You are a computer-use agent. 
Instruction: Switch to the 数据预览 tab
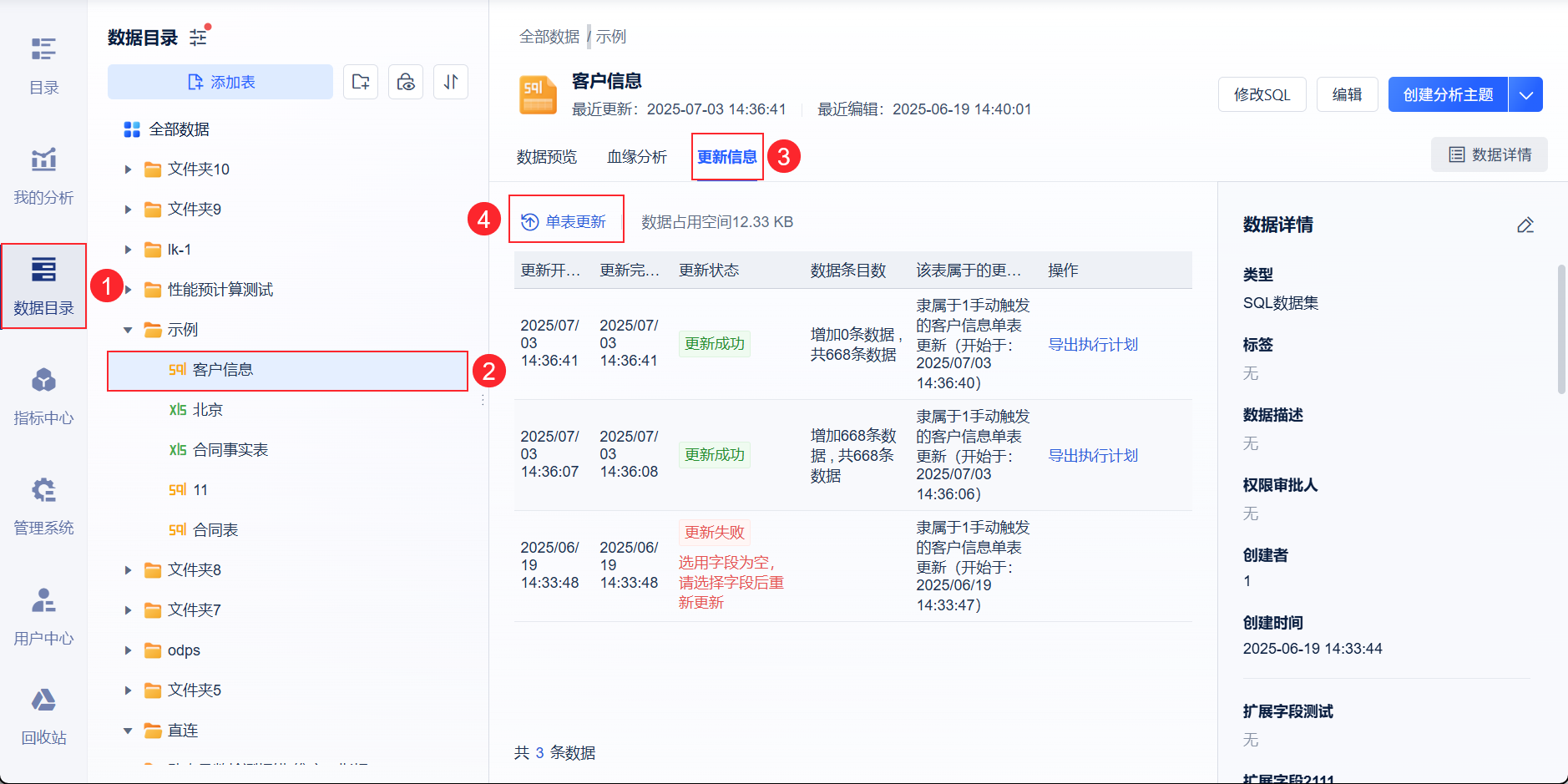(546, 156)
